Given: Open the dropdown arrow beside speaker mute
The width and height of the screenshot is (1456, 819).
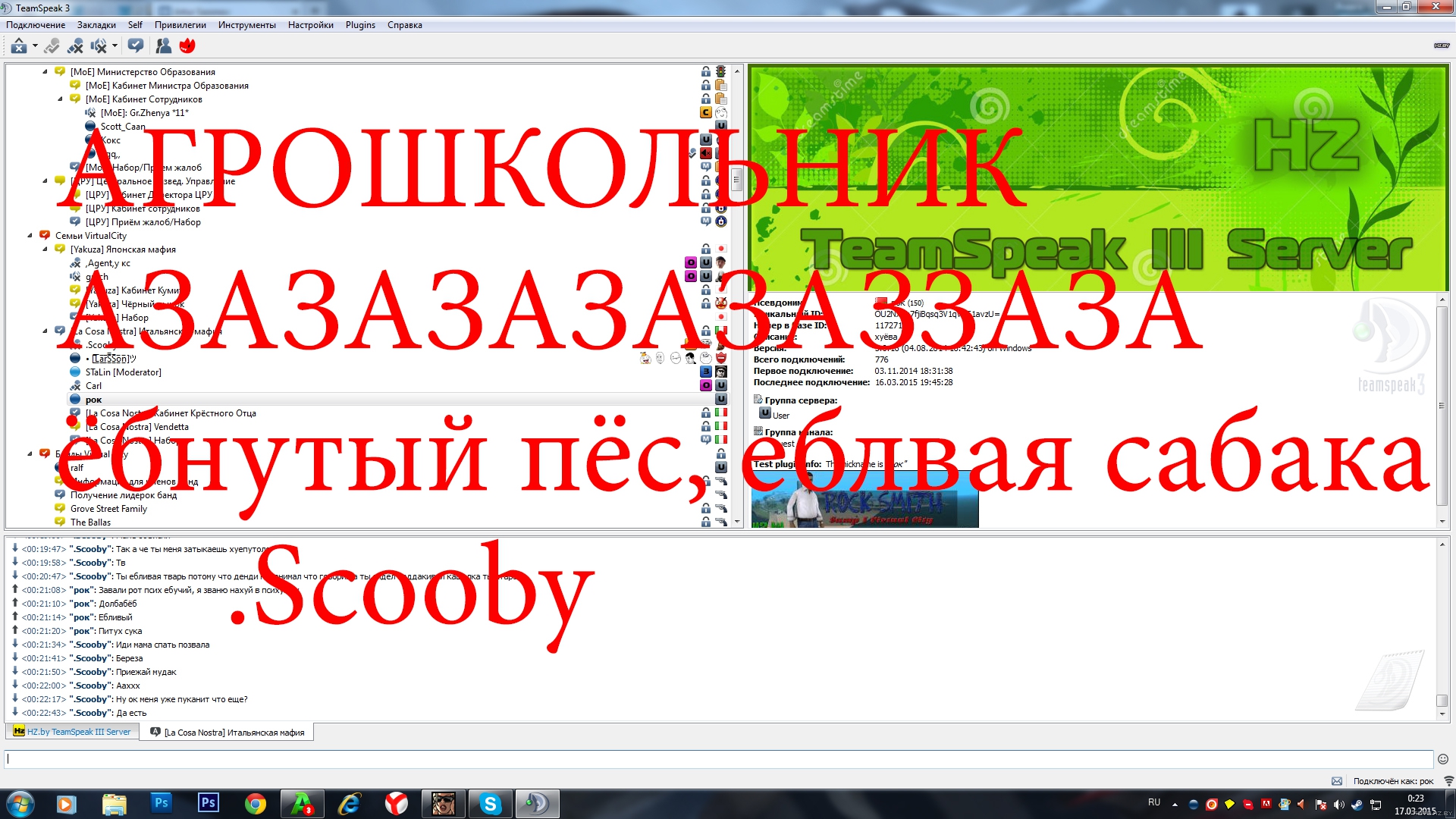Looking at the screenshot, I should coord(115,46).
